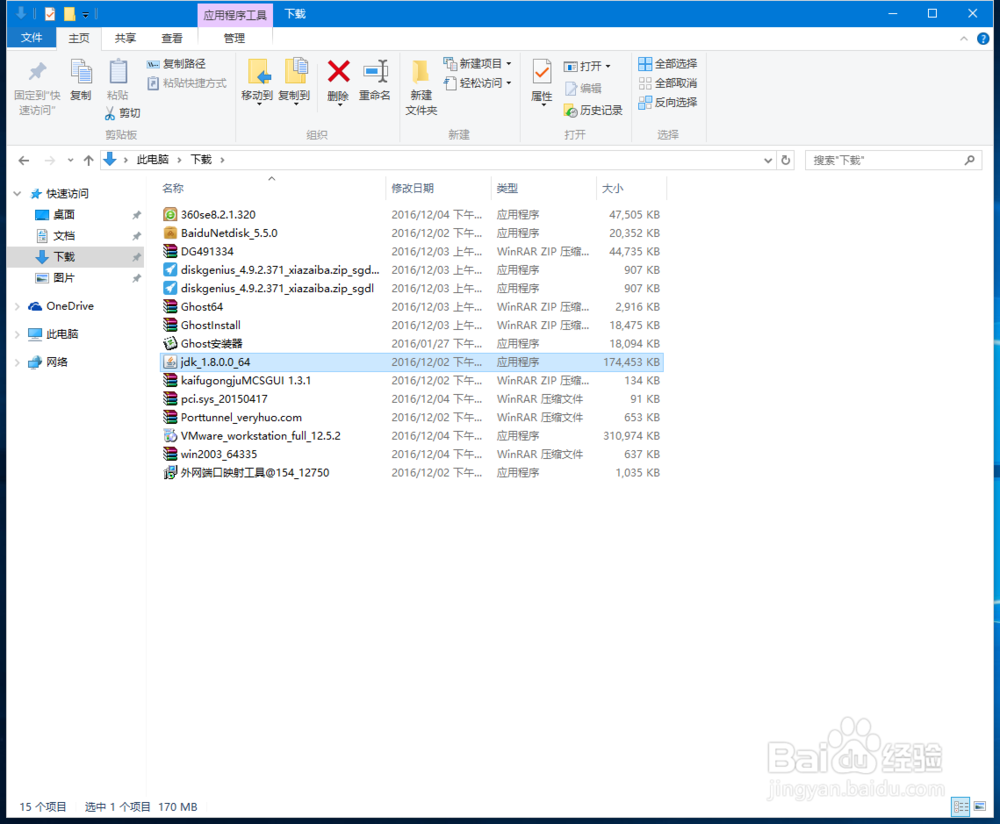The width and height of the screenshot is (1000, 824).
Task: Open the address bar history dropdown
Action: pyautogui.click(x=768, y=160)
